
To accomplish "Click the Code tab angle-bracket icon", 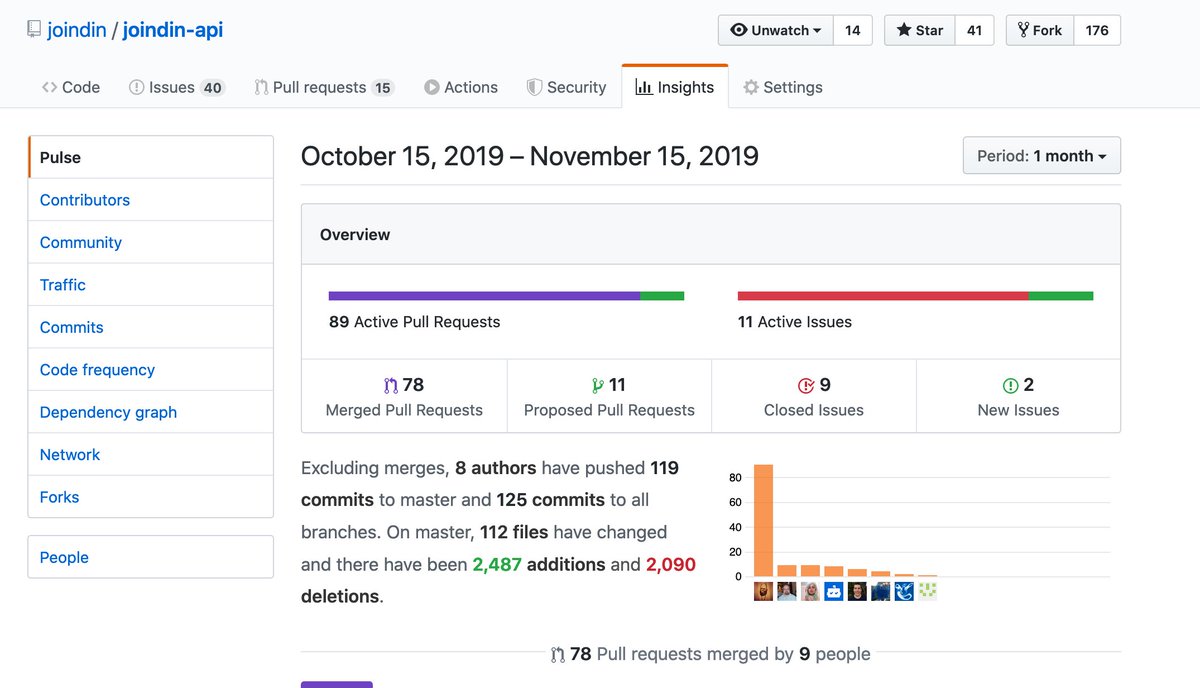I will pyautogui.click(x=49, y=87).
